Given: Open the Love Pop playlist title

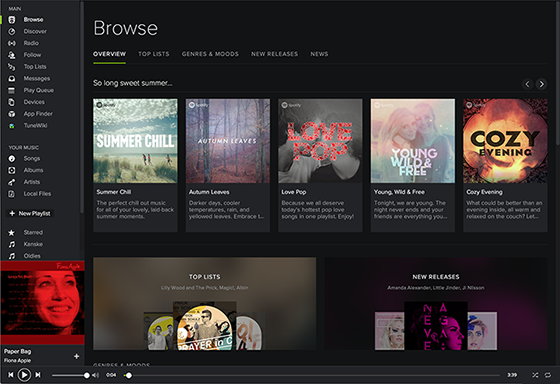Looking at the screenshot, I should click(x=294, y=192).
